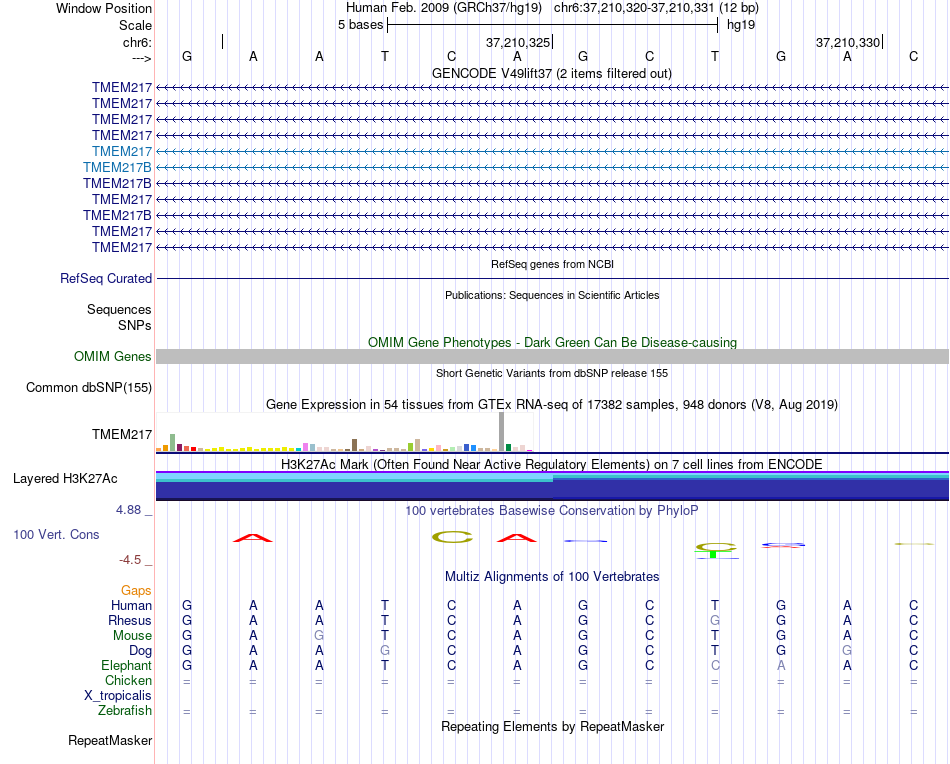Open the H3K27Ac Mark ENCODE track title
Viewport: 950px width, 764px height.
[552, 465]
